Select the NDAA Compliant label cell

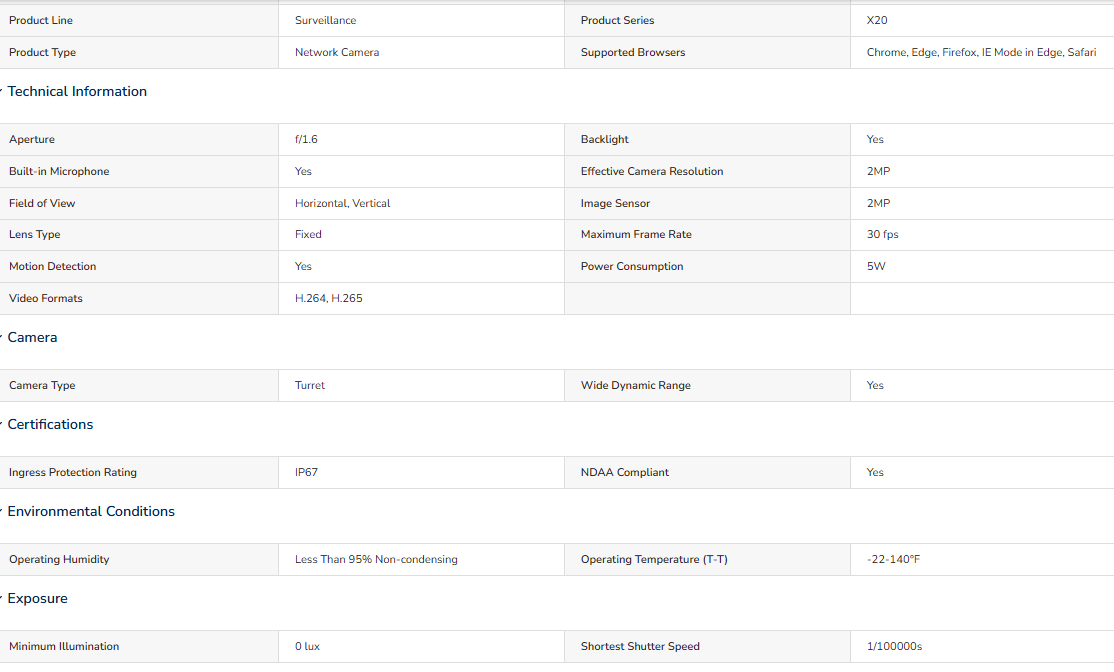(x=707, y=472)
